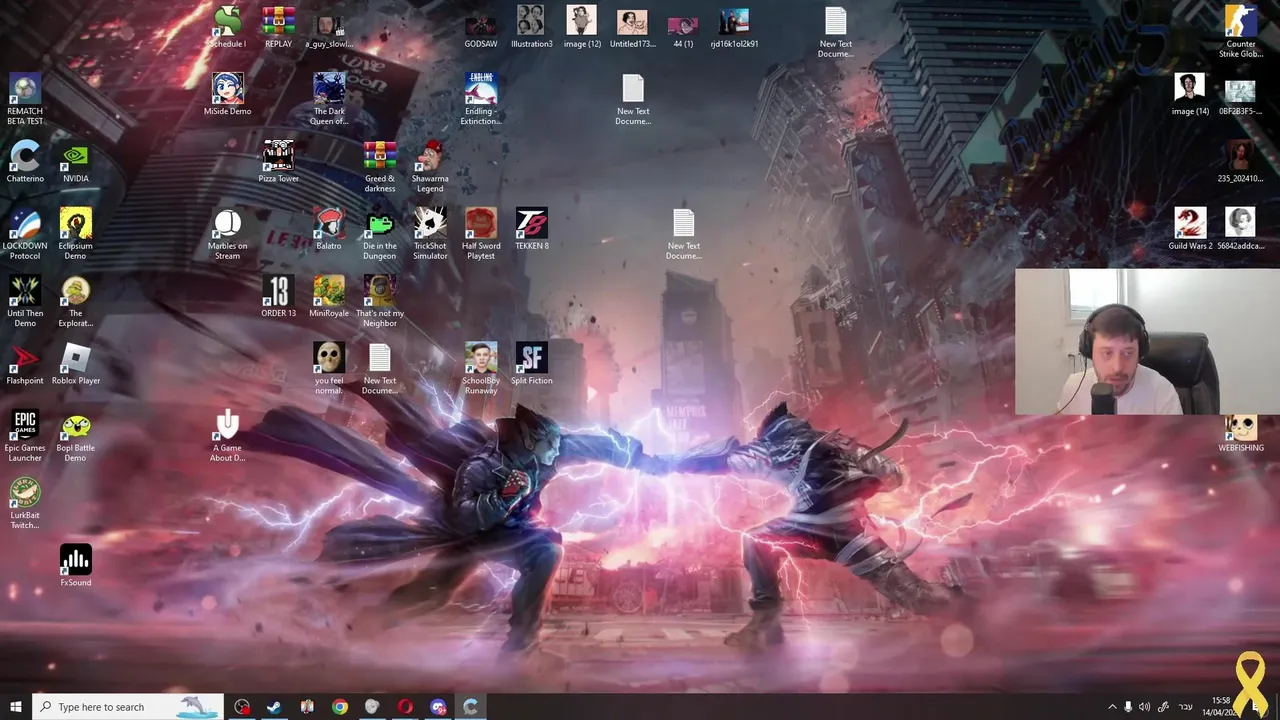Open the Eclipsium Demo shortcut
The width and height of the screenshot is (1280, 720).
pyautogui.click(x=76, y=233)
